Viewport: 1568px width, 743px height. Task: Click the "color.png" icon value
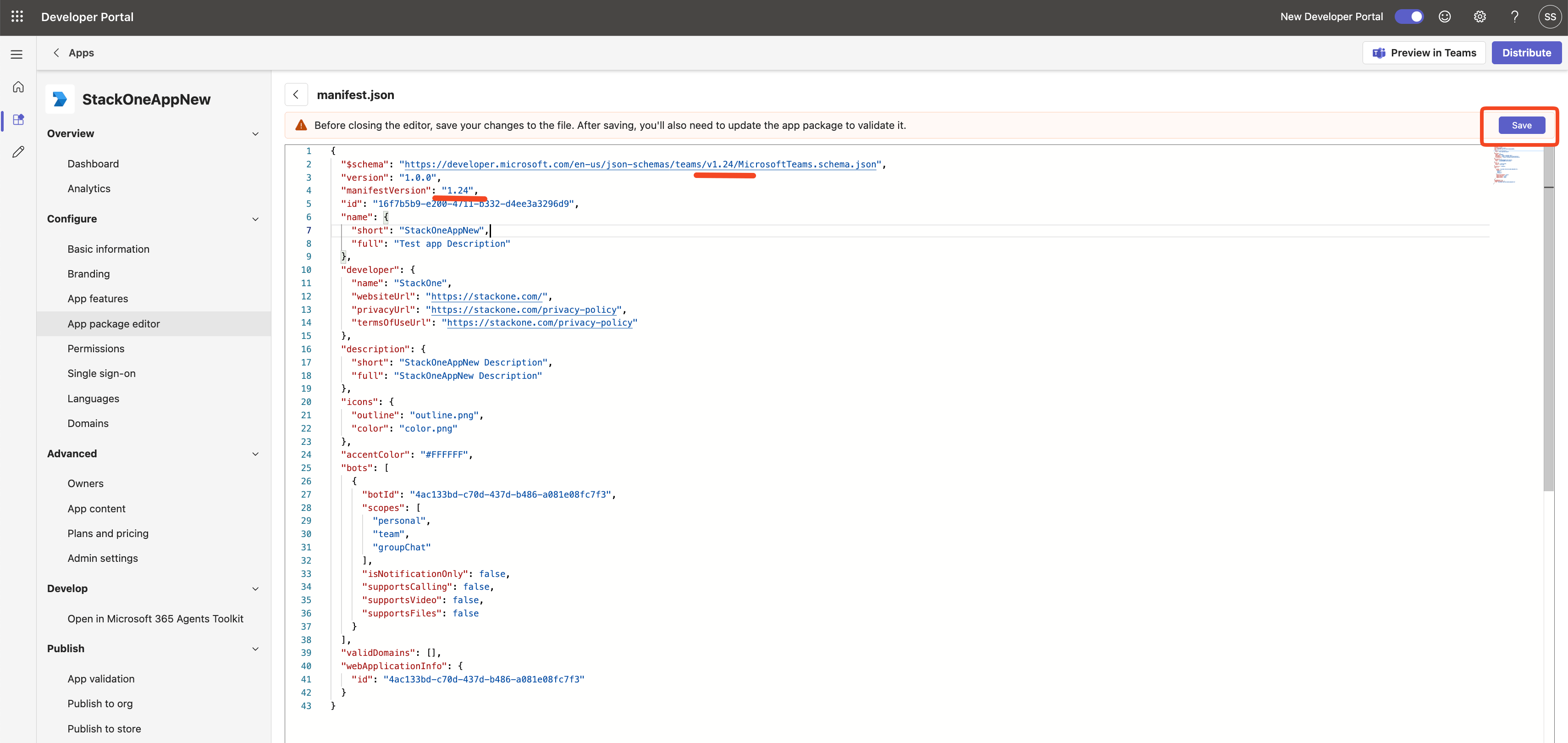(x=428, y=428)
